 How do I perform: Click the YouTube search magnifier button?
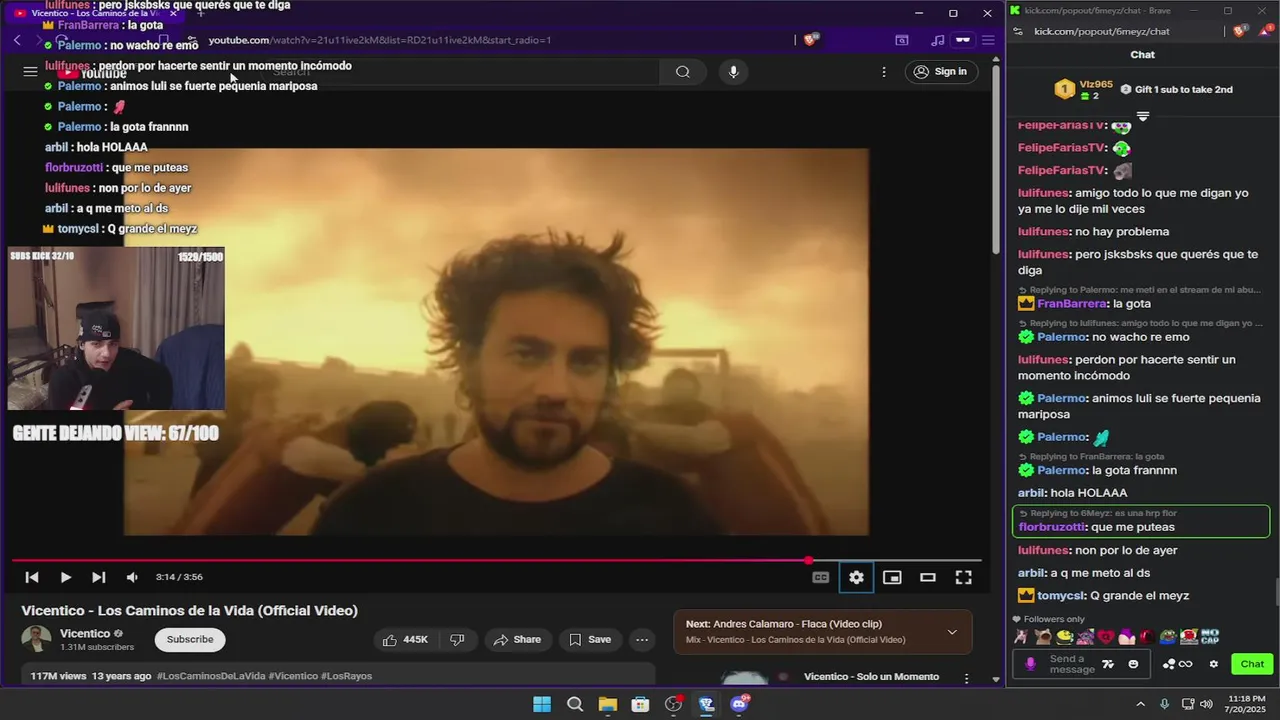pyautogui.click(x=683, y=72)
